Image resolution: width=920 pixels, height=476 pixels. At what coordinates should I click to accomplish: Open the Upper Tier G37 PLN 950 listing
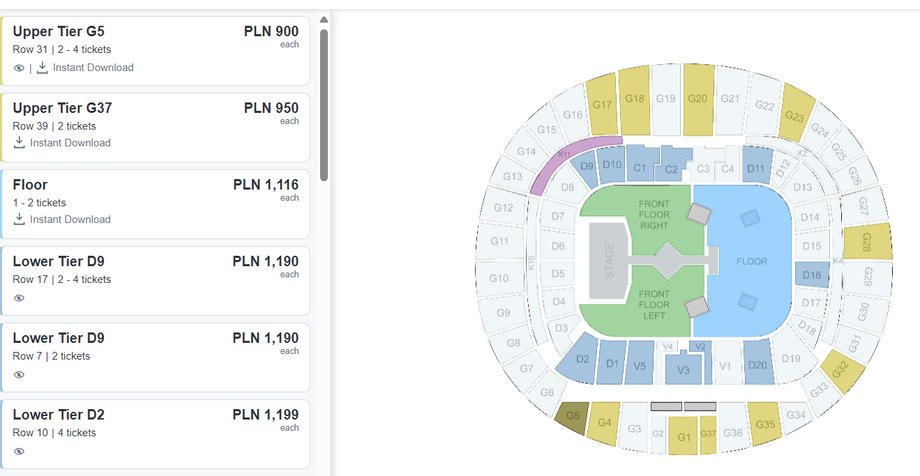[155, 127]
